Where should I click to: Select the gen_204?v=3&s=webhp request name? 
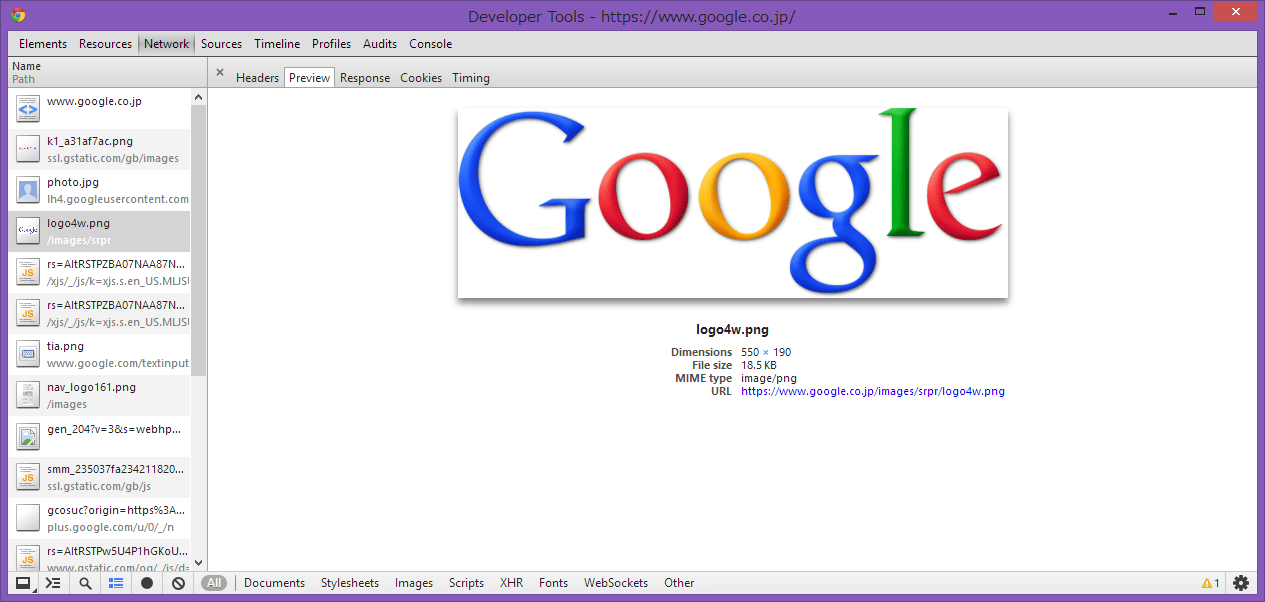(x=115, y=429)
